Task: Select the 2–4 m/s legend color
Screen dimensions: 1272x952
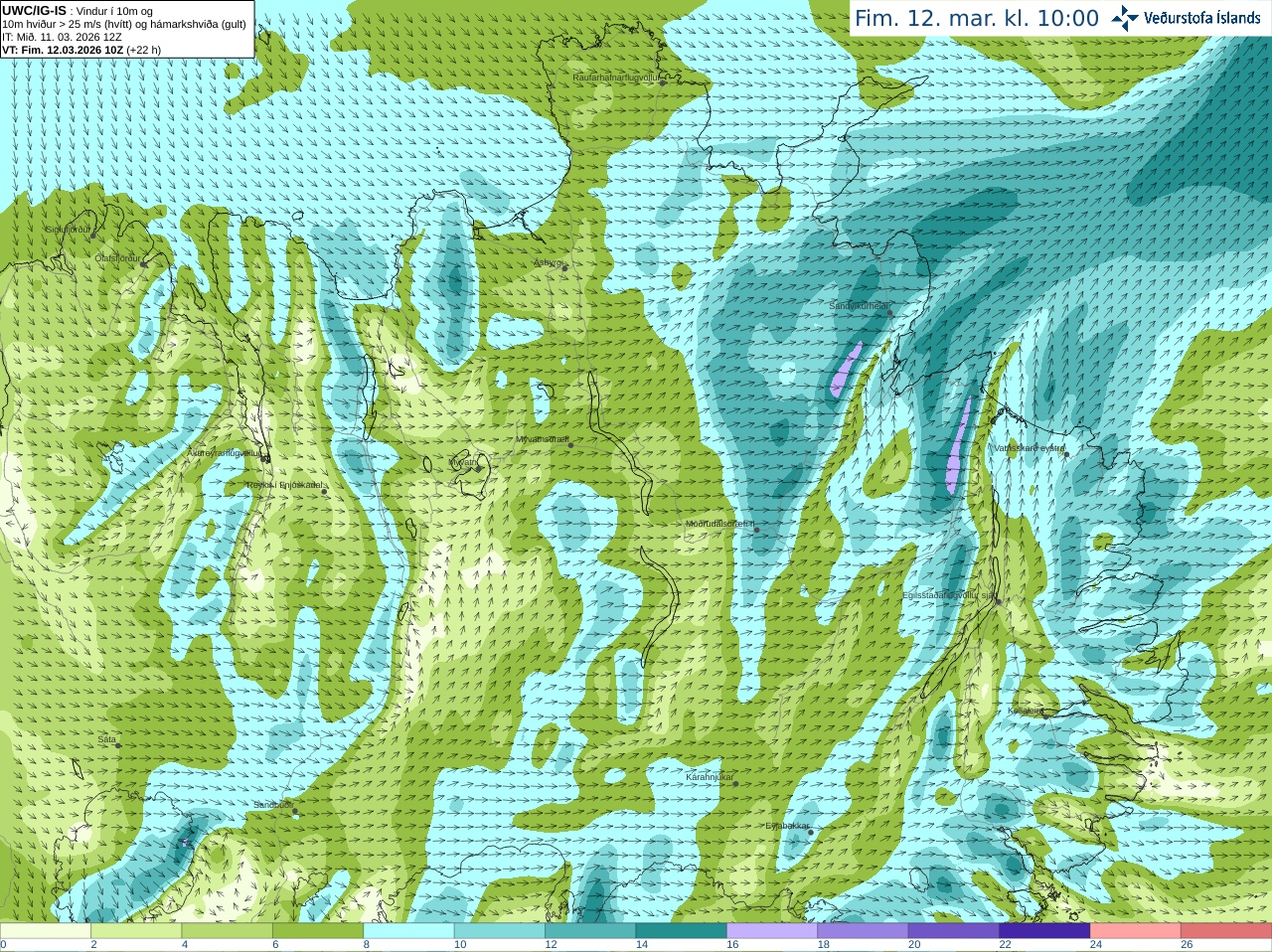Action: pyautogui.click(x=136, y=931)
